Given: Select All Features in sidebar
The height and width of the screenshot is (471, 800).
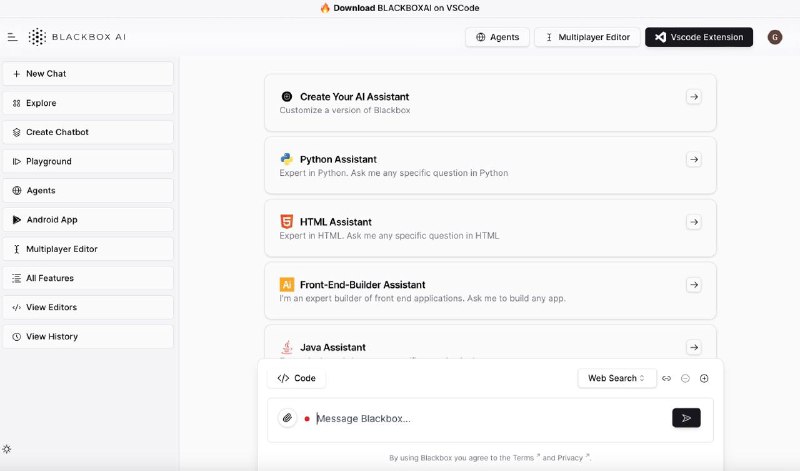Looking at the screenshot, I should pos(88,278).
